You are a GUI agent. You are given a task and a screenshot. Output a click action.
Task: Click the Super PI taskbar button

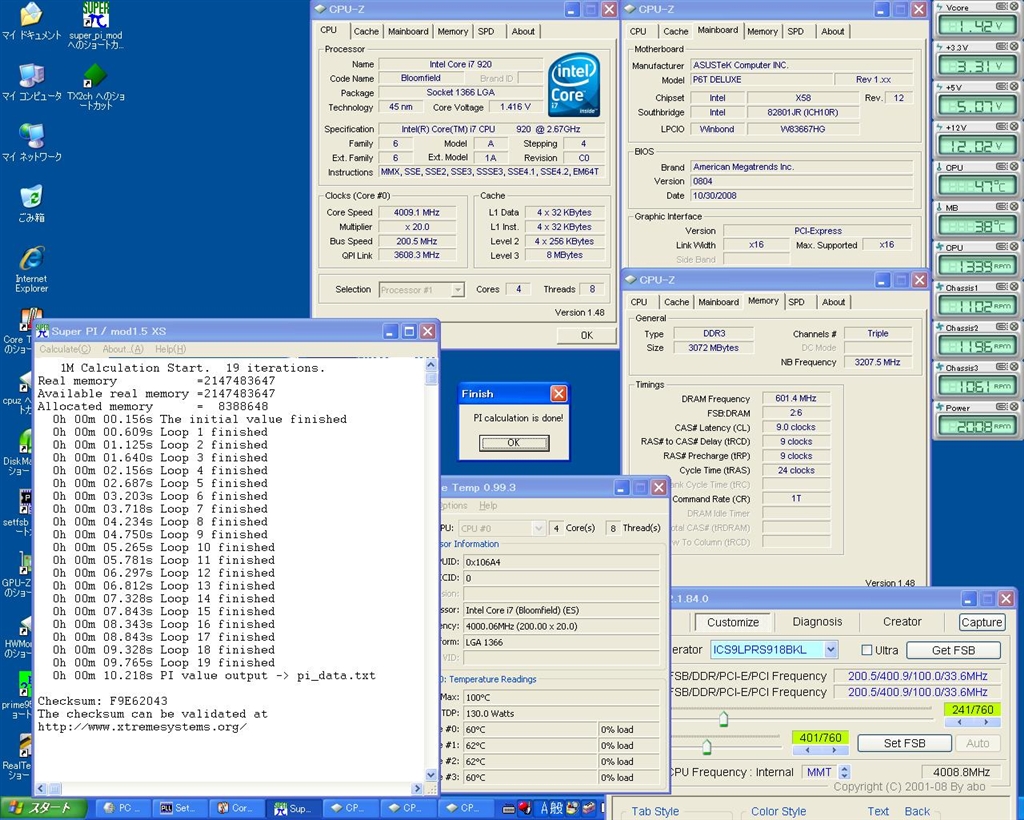click(293, 808)
